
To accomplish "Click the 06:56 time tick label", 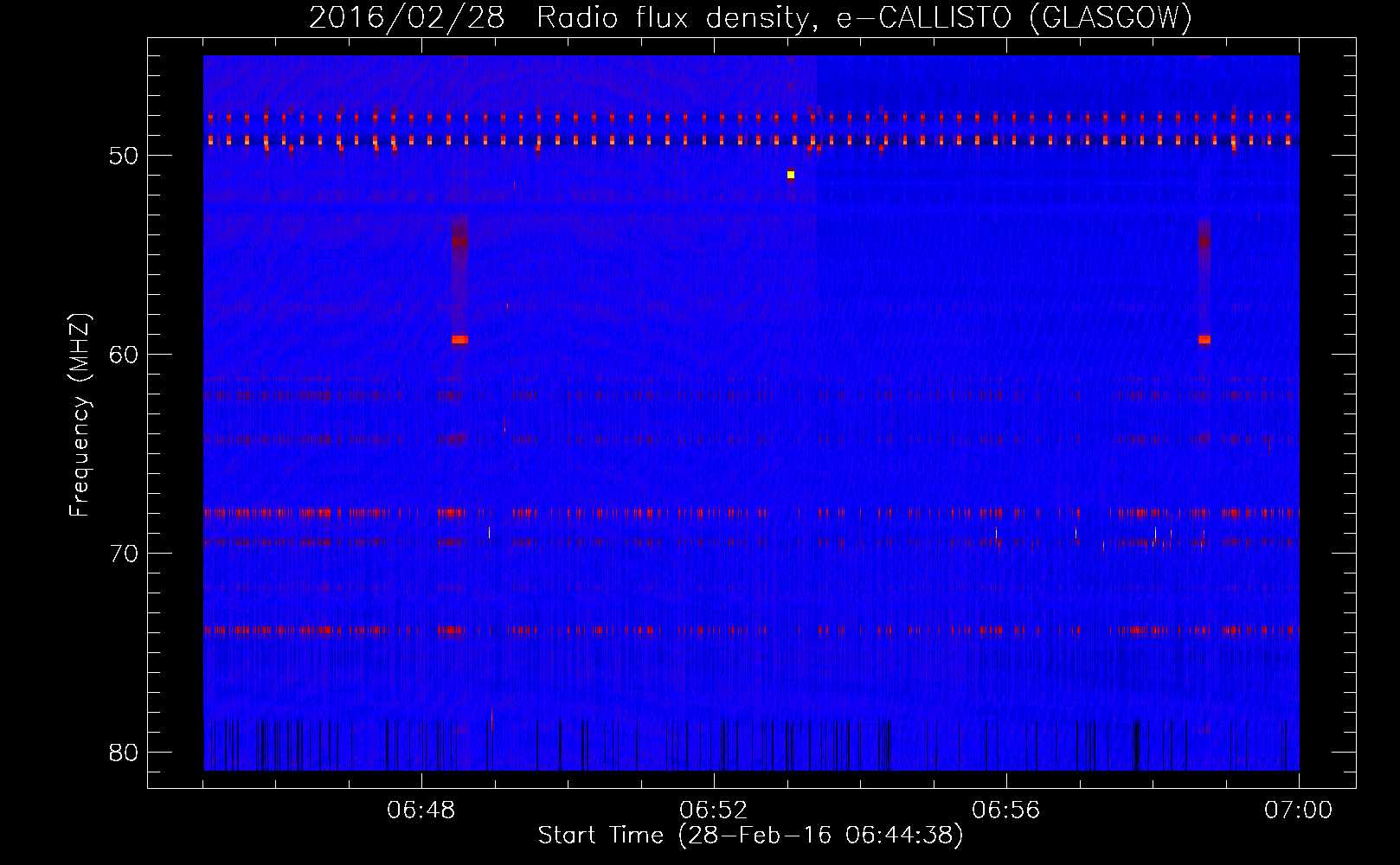I will click(1006, 811).
